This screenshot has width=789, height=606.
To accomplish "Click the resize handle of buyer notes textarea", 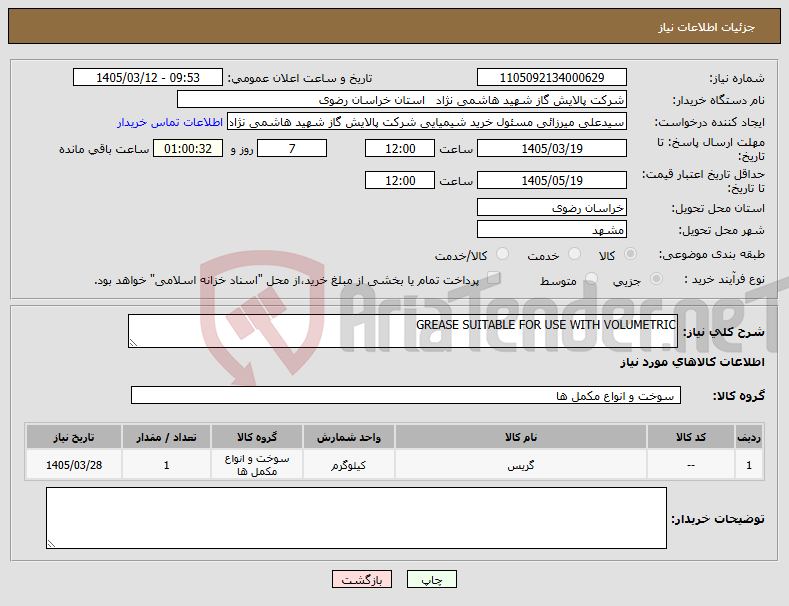I will click(x=51, y=544).
